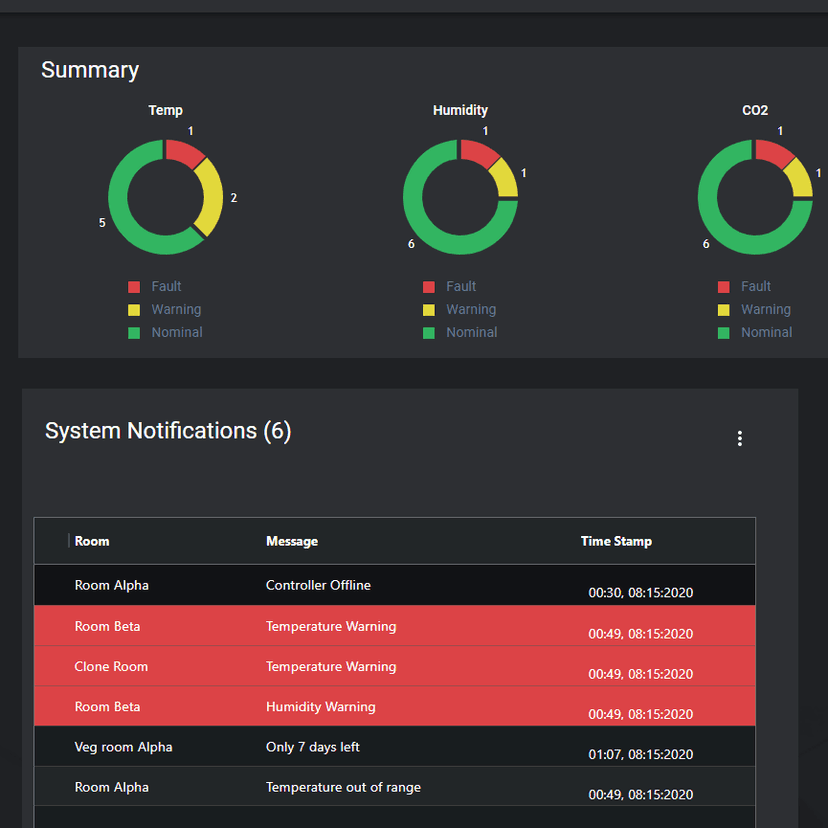Sort table by Message column header

292,541
